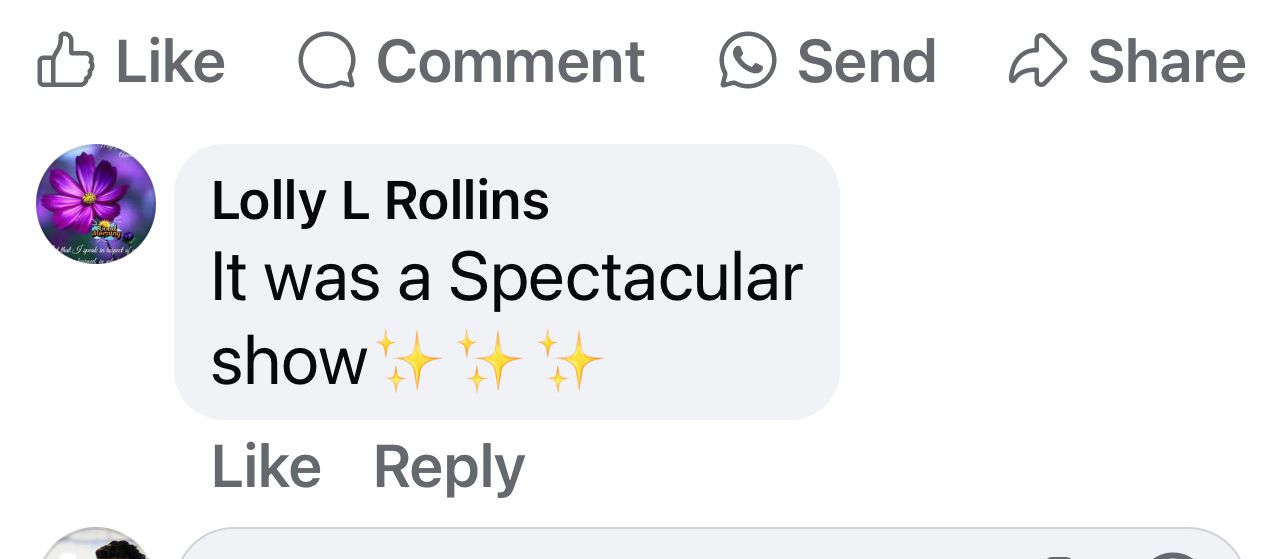Click the Comment speech bubble icon

point(327,62)
